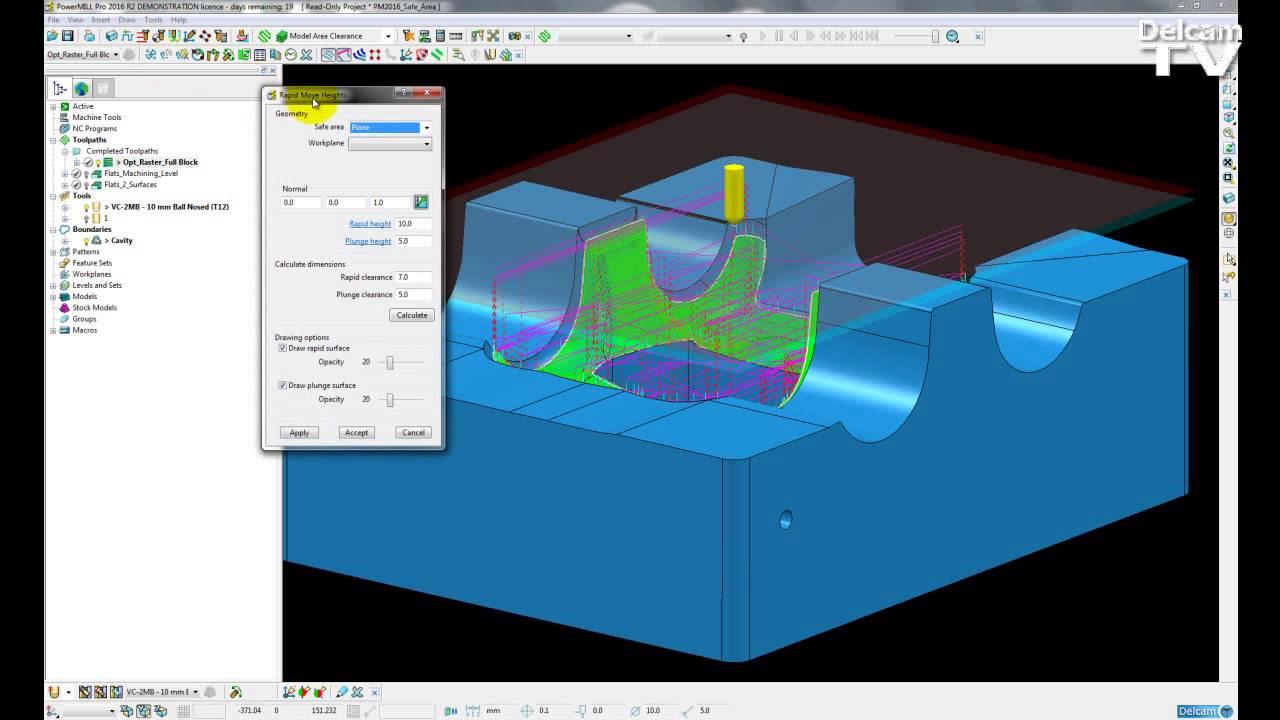The image size is (1280, 720).
Task: Open the Safe area dropdown
Action: click(426, 128)
